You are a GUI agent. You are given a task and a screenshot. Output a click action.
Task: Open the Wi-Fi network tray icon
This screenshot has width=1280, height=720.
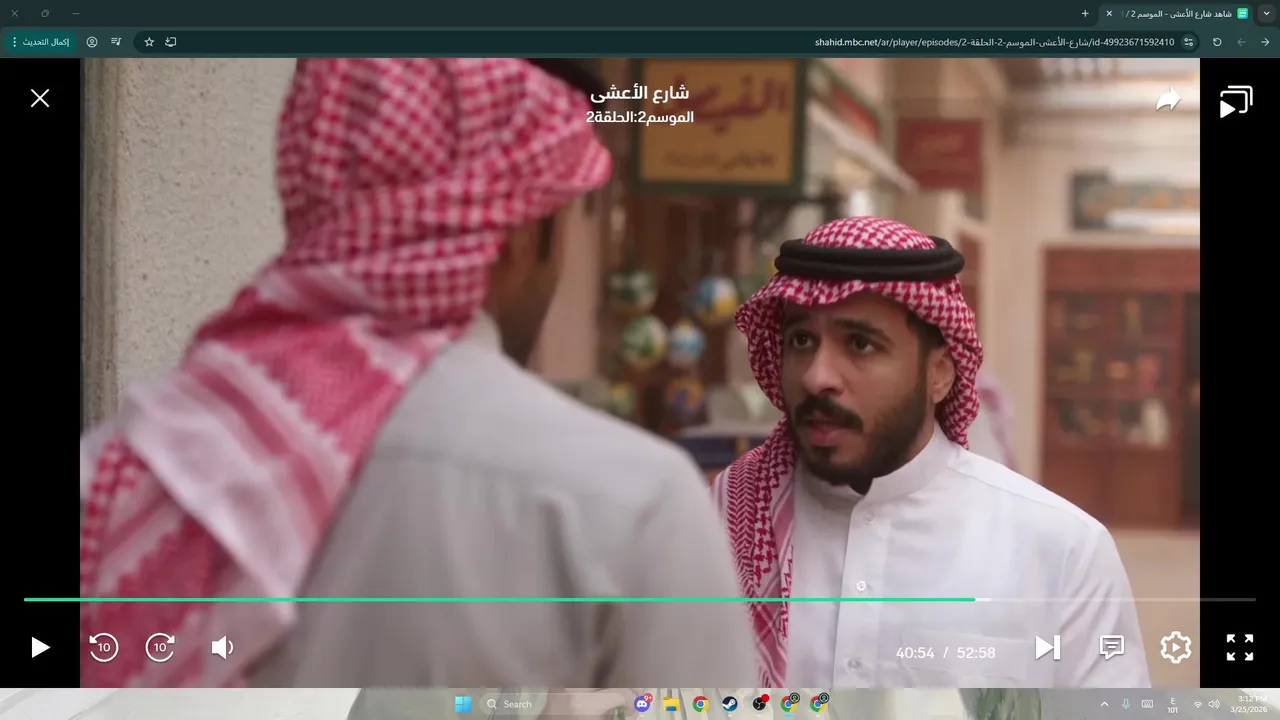click(x=1197, y=704)
